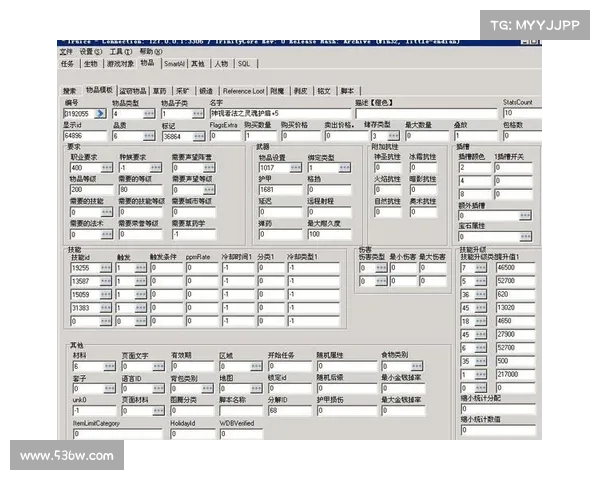Click ellipsis button next to skill id 19255

point(107,268)
